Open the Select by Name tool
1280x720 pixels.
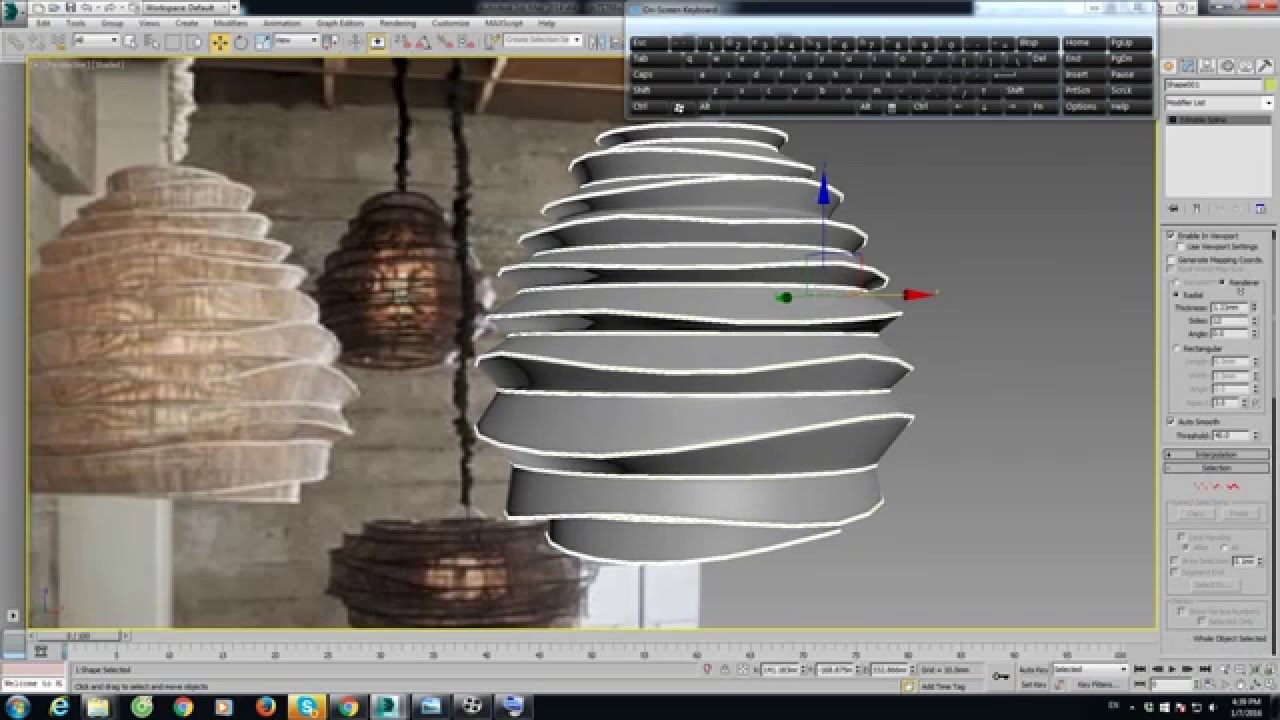coord(152,42)
